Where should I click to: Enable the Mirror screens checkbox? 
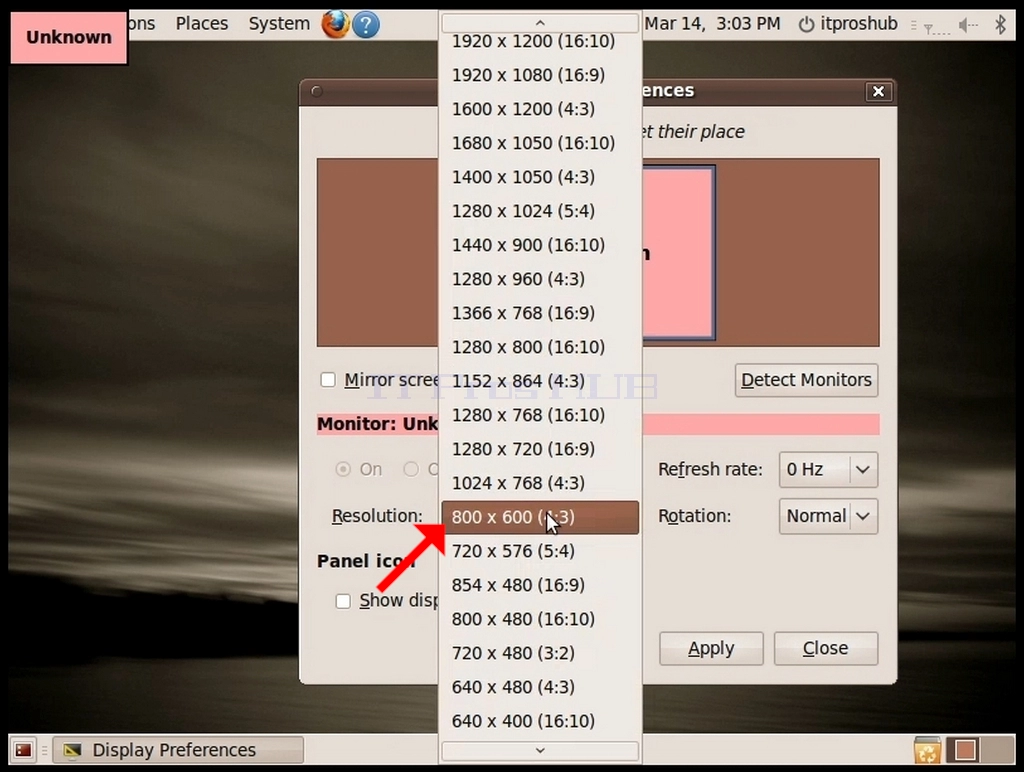(x=328, y=379)
